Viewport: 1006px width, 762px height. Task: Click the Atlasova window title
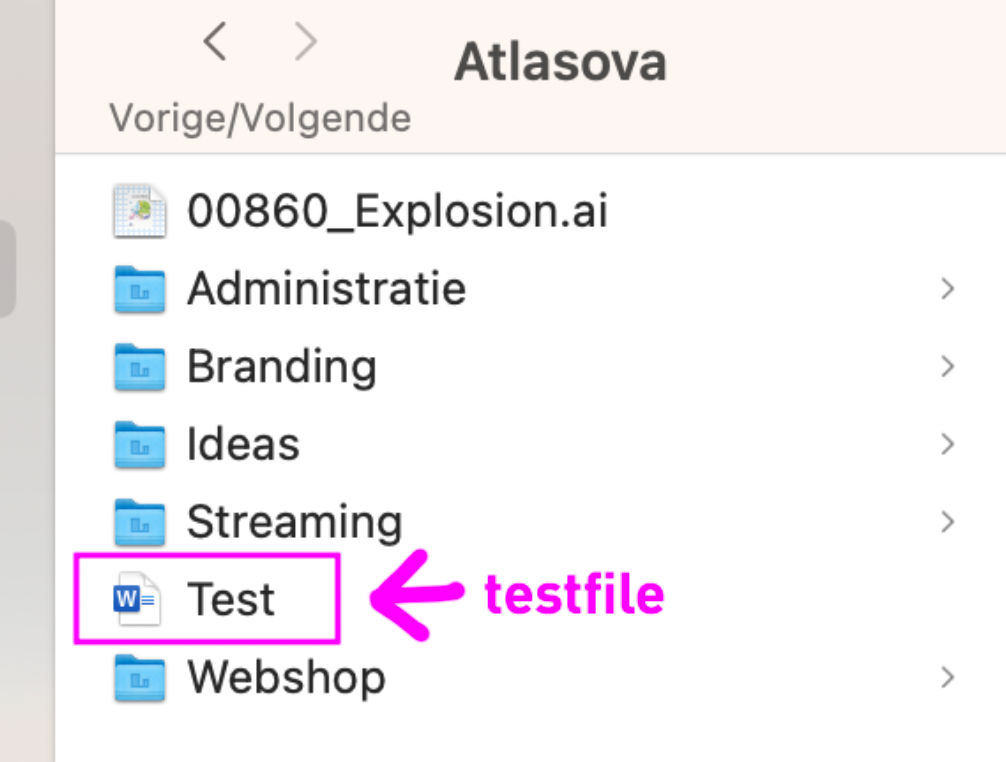(x=560, y=62)
